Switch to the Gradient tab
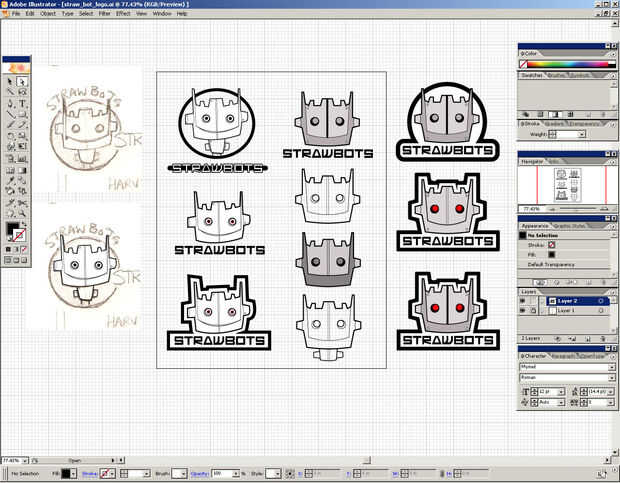 (554, 124)
